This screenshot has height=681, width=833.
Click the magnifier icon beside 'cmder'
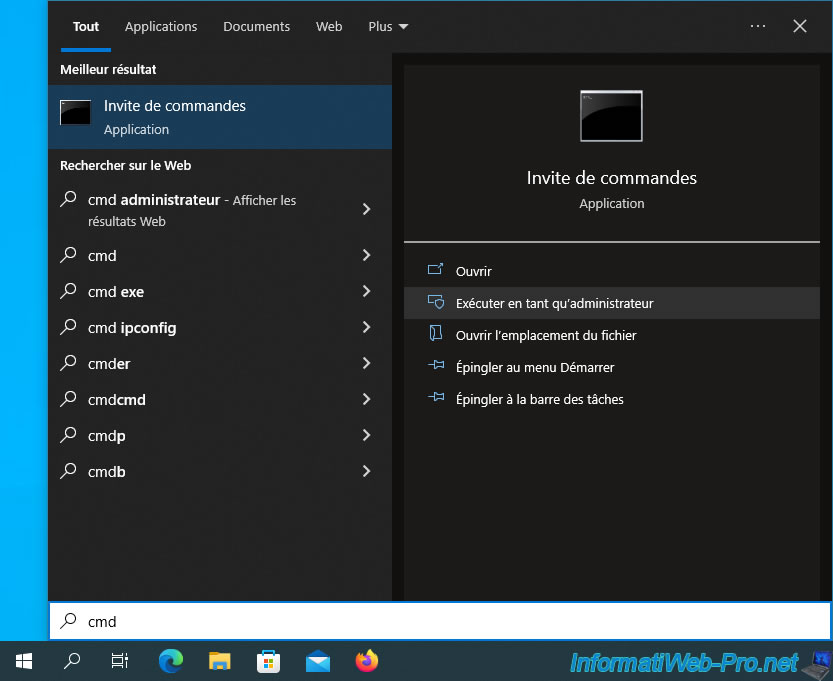[68, 363]
